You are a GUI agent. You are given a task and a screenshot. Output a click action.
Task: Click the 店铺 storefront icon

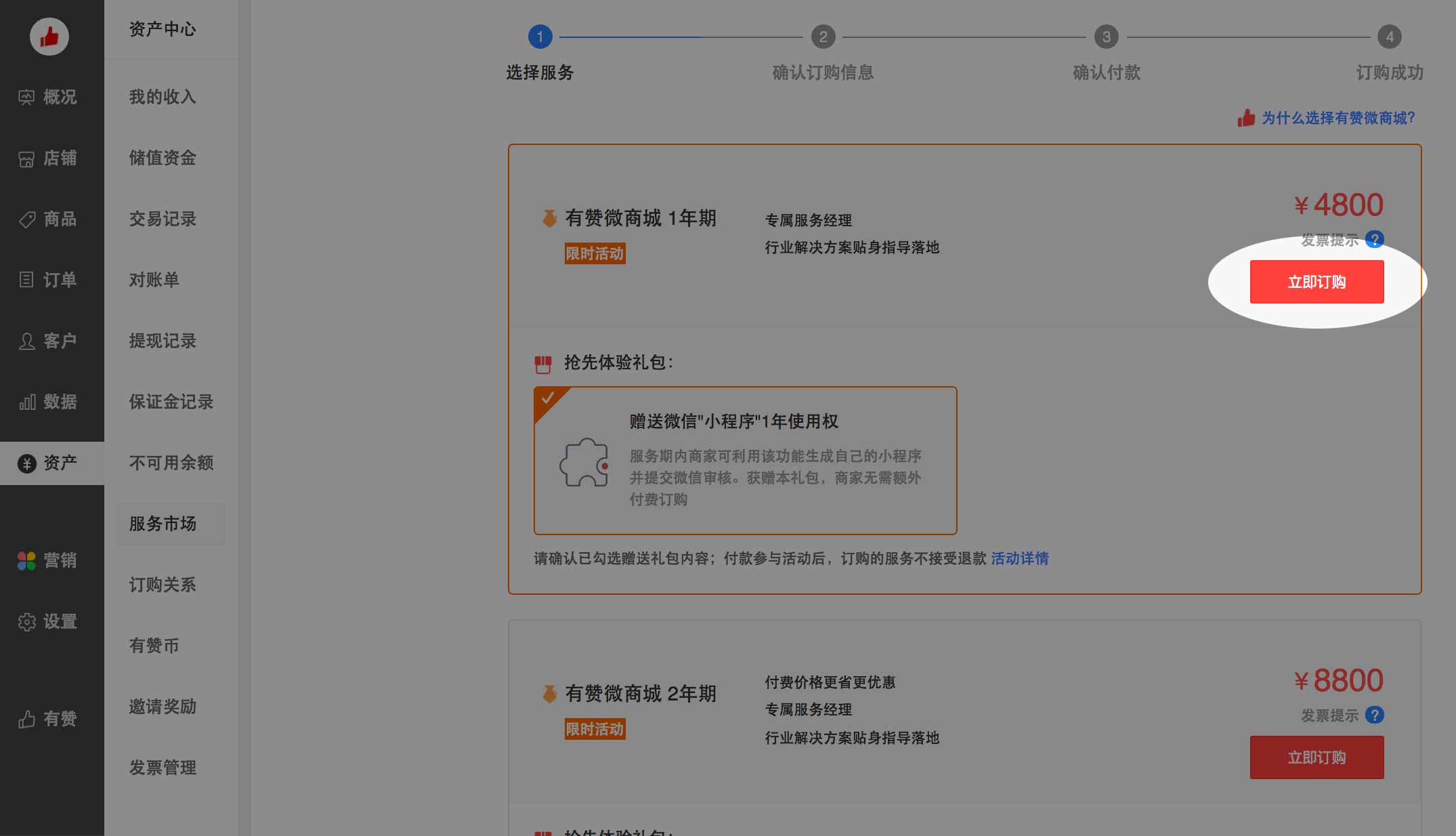(x=26, y=159)
